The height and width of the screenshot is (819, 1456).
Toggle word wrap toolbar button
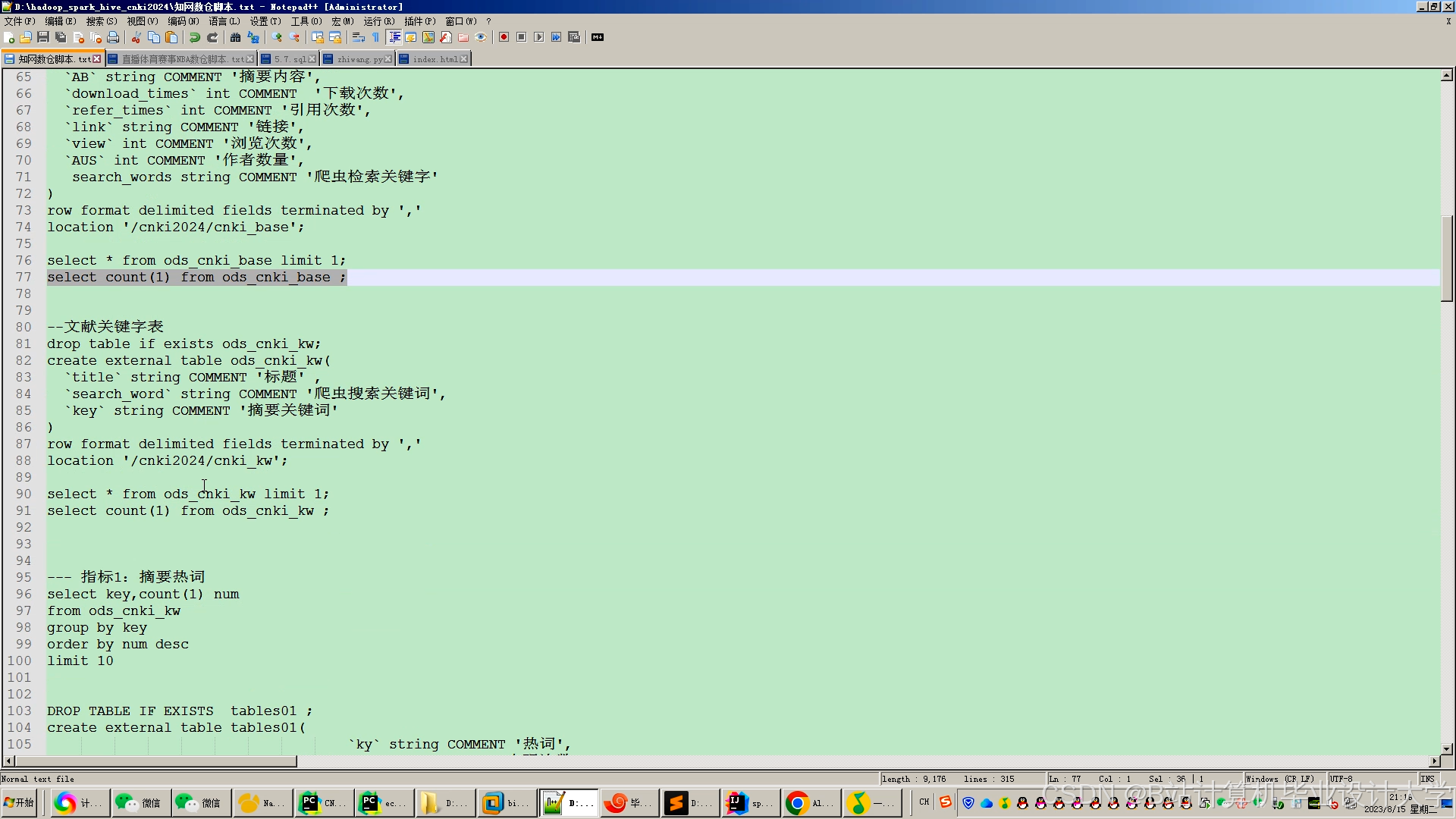358,37
